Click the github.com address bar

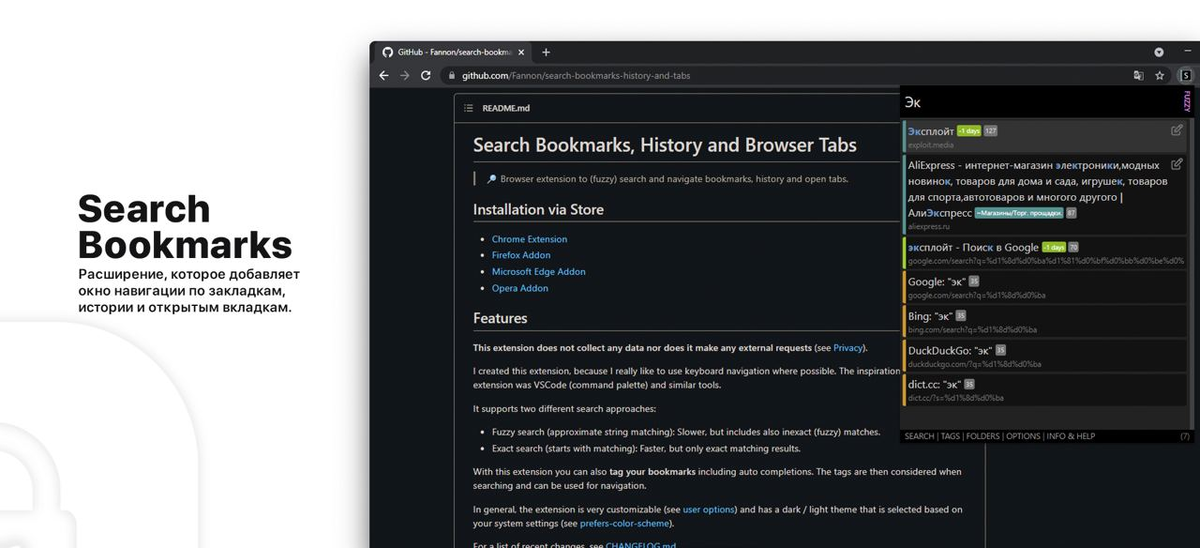[x=785, y=75]
